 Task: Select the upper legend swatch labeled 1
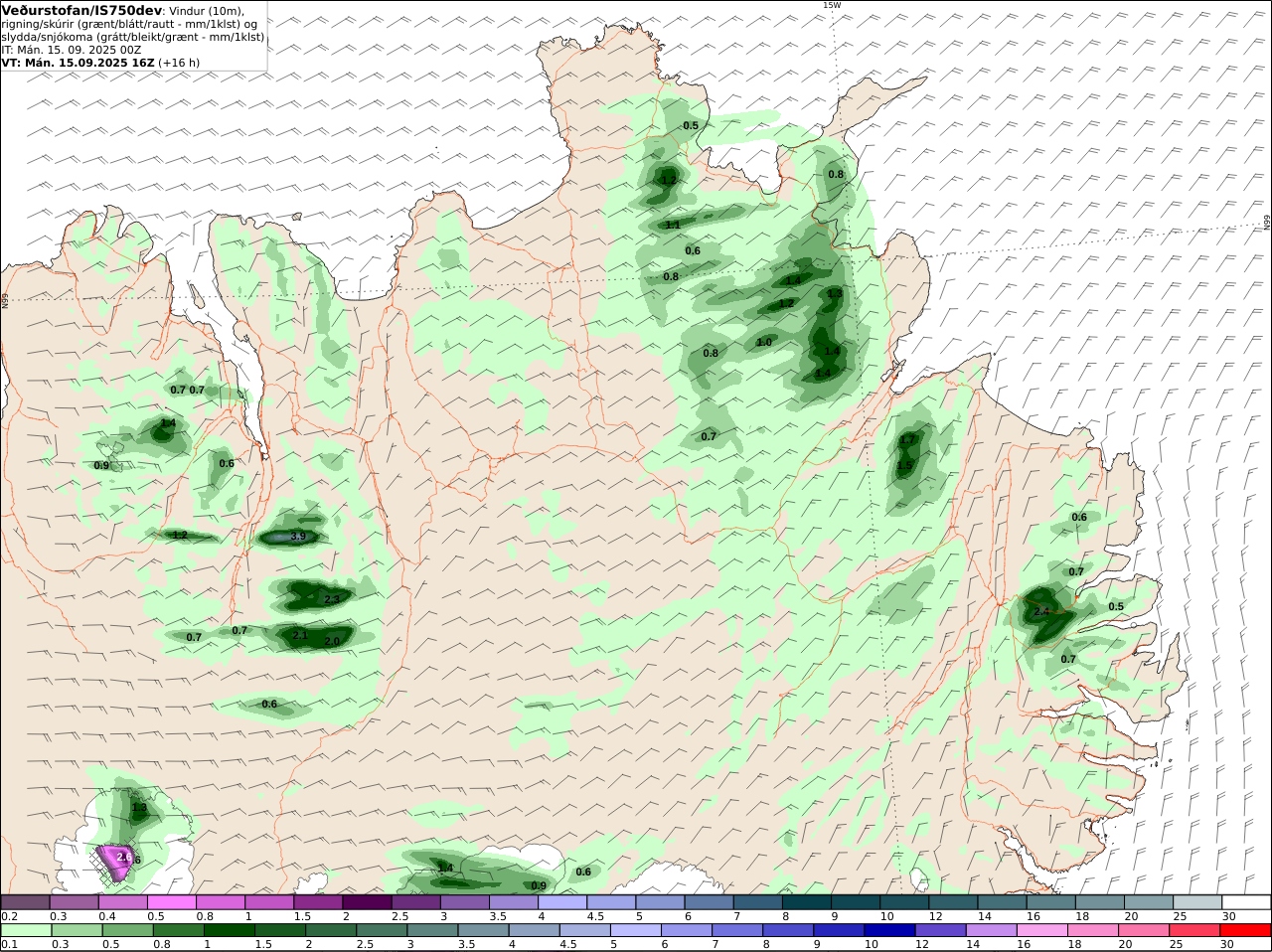[269, 901]
